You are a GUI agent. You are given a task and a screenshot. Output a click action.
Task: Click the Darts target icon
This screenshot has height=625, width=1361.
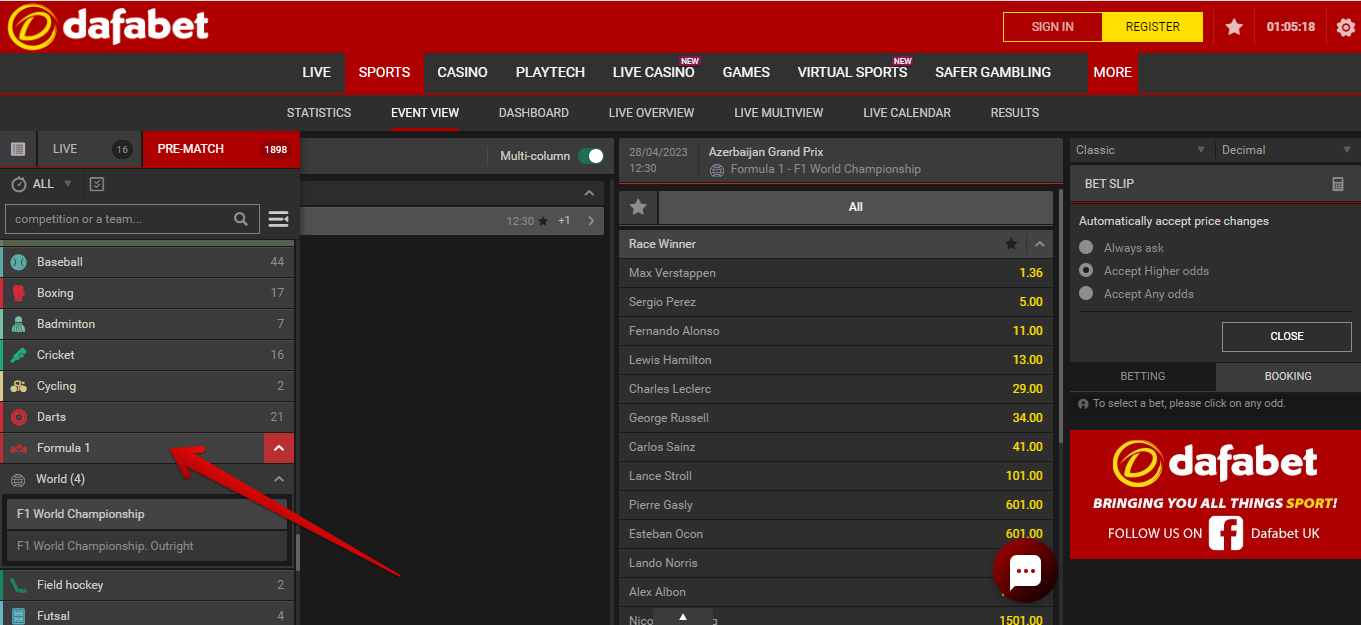point(19,417)
